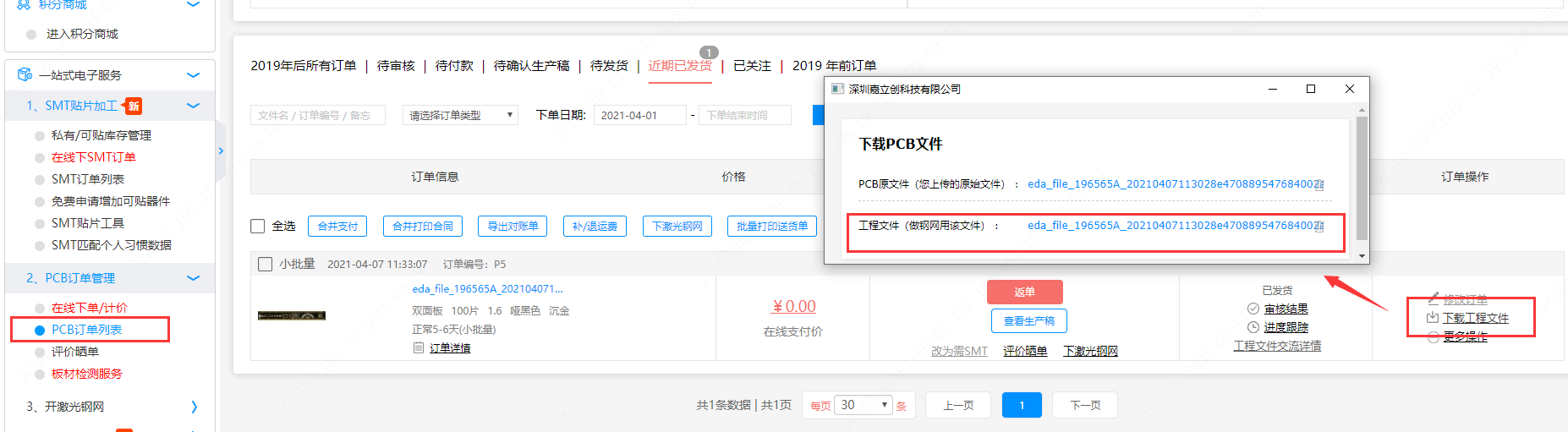Check the 小批量 order row checkbox
The image size is (1568, 432).
tap(265, 264)
